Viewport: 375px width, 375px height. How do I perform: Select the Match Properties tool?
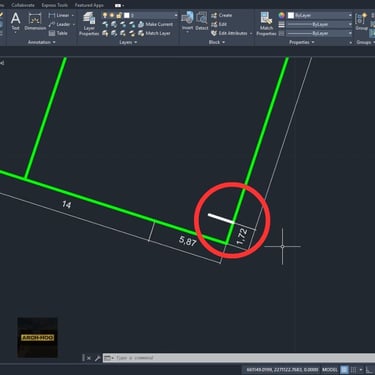tap(266, 23)
